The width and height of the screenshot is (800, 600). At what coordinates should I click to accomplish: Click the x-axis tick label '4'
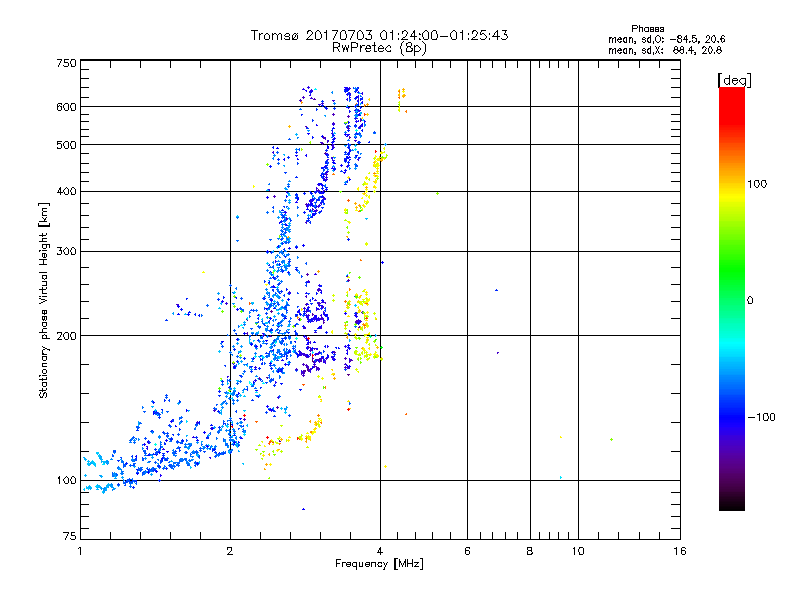pos(380,551)
